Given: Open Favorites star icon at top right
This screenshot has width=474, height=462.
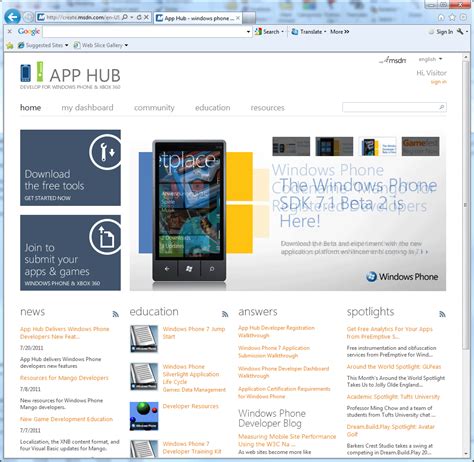Looking at the screenshot, I should pos(452,17).
